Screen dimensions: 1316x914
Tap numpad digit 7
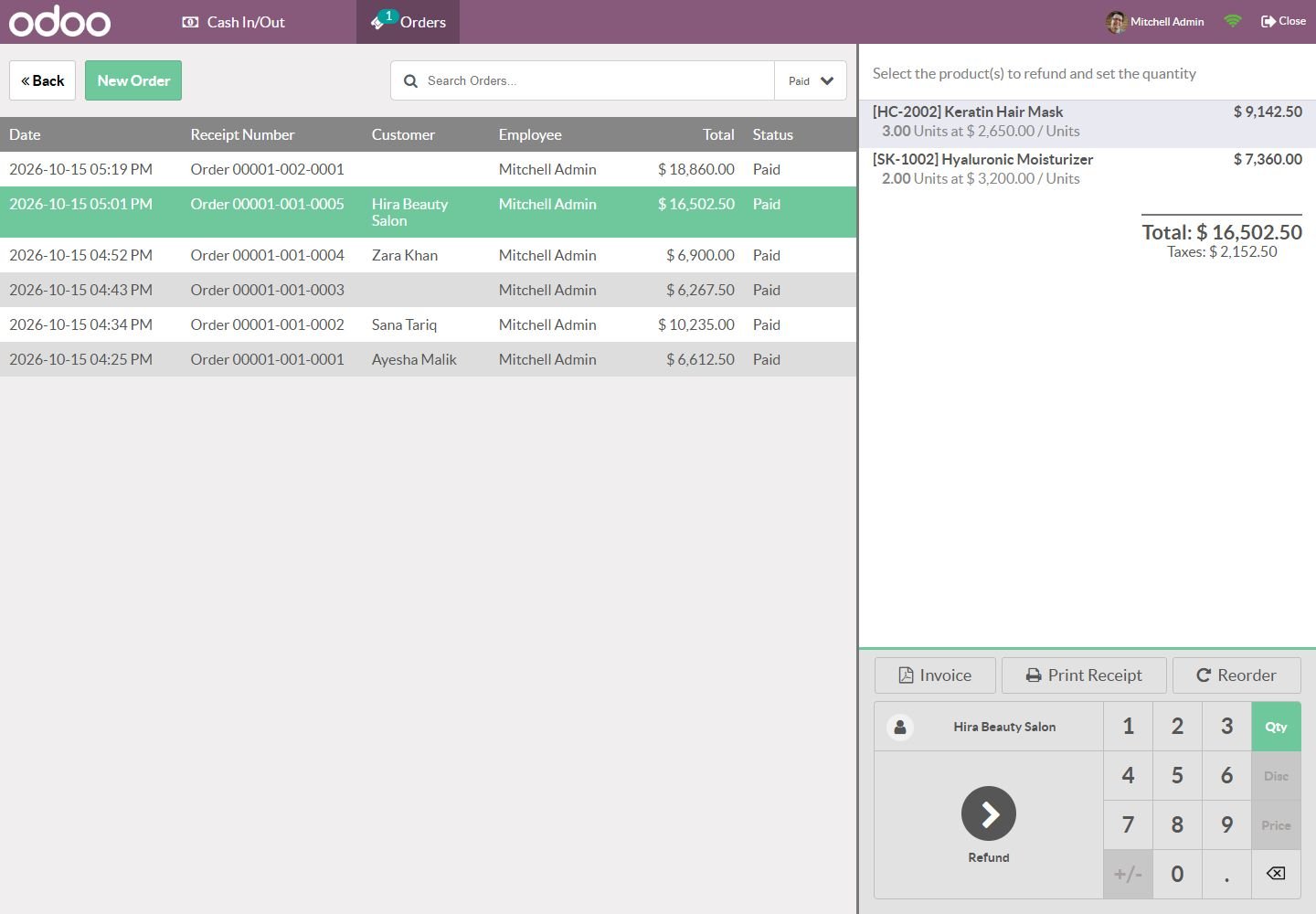click(x=1129, y=825)
